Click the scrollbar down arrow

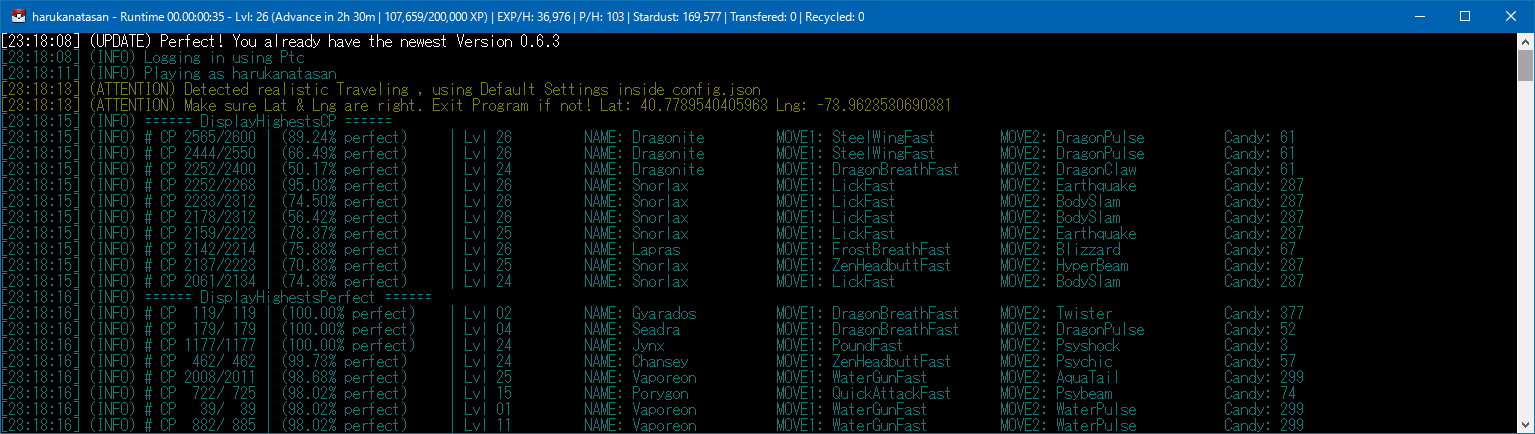tap(1525, 425)
